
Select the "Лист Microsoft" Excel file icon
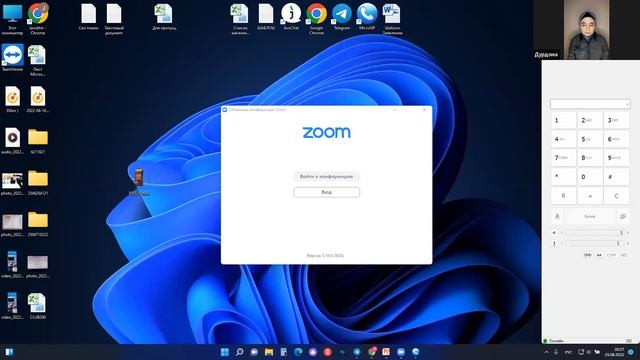coord(37,60)
